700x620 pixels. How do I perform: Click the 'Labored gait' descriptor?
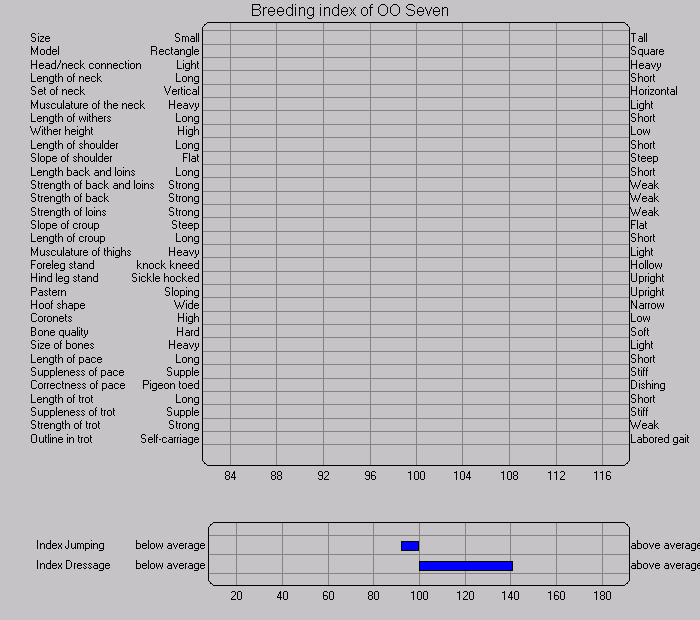660,439
